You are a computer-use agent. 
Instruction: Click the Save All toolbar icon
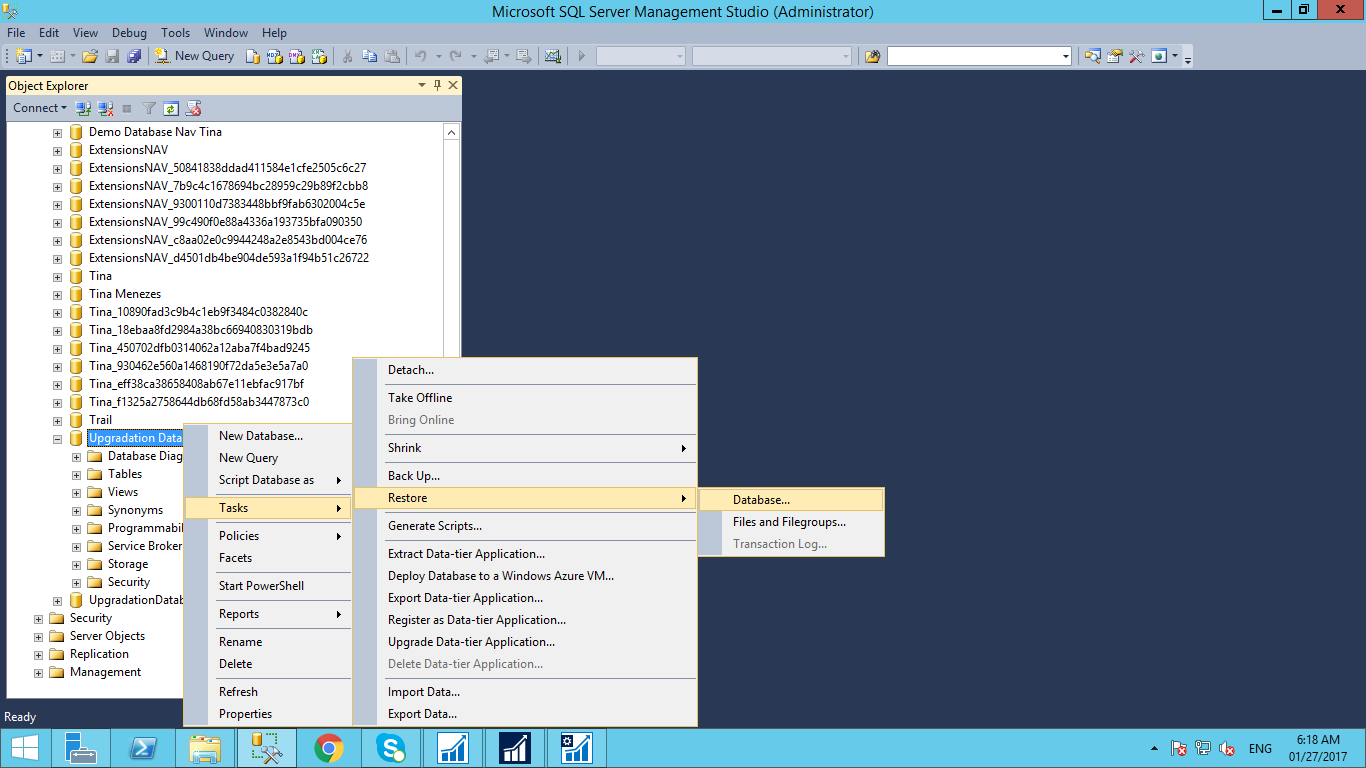[133, 56]
